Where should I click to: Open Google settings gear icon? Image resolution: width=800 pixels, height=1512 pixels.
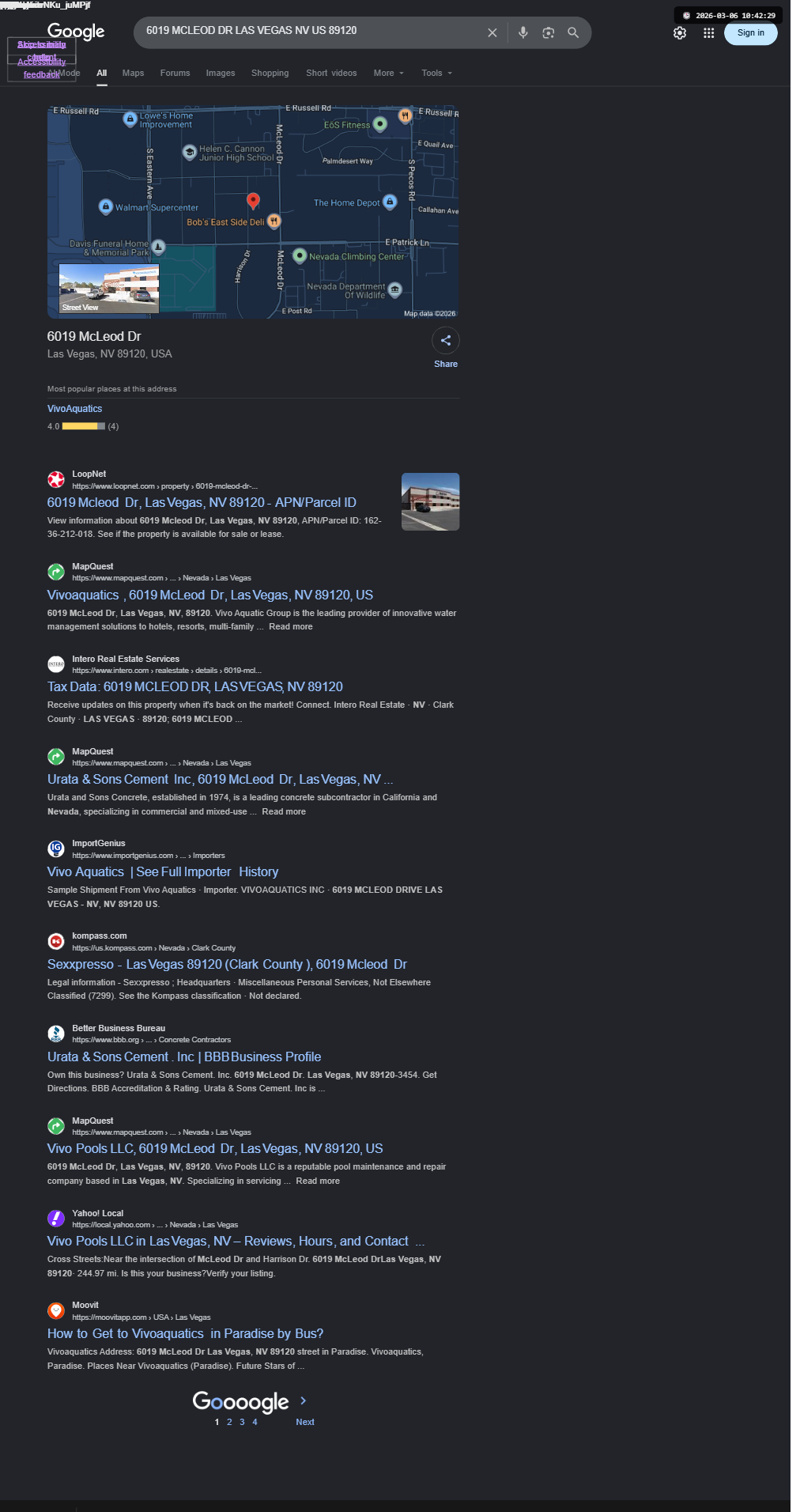coord(680,33)
